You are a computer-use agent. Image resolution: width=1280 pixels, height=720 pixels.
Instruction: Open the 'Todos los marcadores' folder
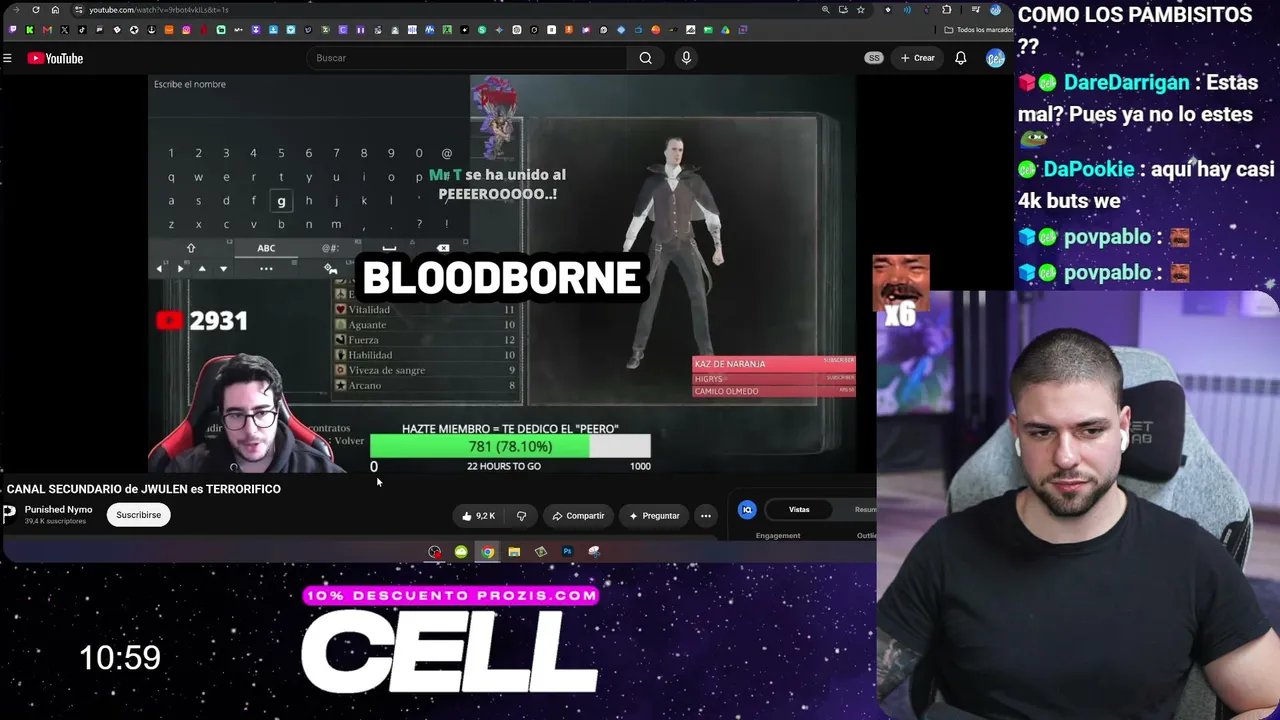point(980,30)
